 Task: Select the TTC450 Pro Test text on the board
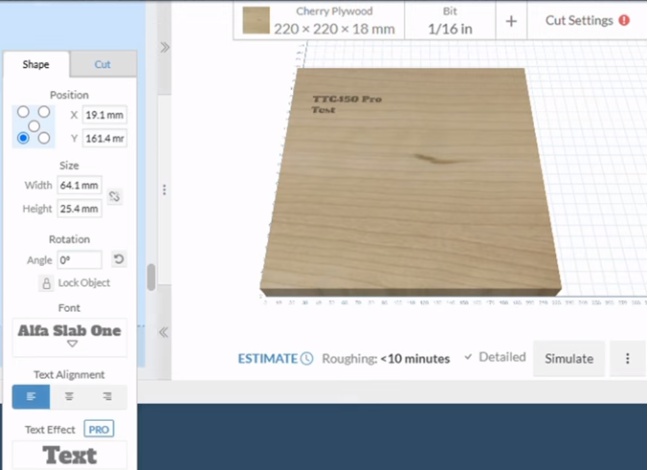click(x=346, y=104)
